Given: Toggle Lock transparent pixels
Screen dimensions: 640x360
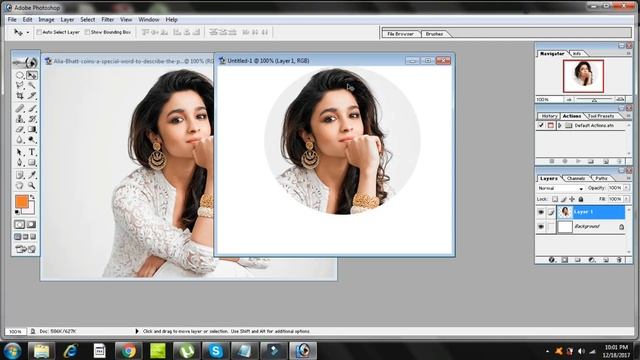Looking at the screenshot, I should (555, 199).
